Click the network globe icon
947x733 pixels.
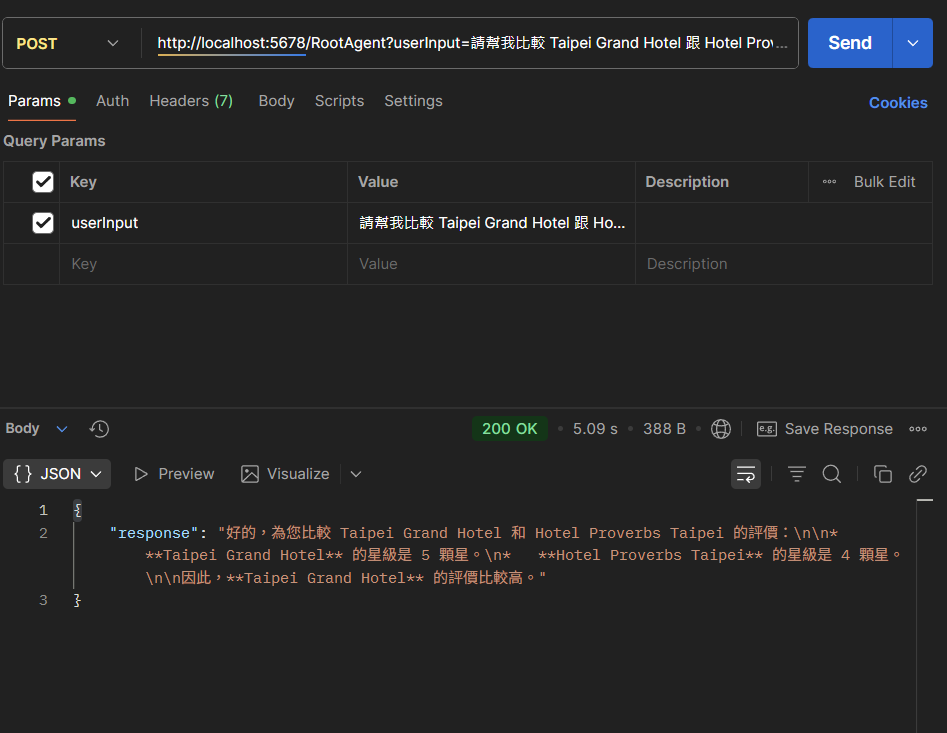[x=721, y=429]
